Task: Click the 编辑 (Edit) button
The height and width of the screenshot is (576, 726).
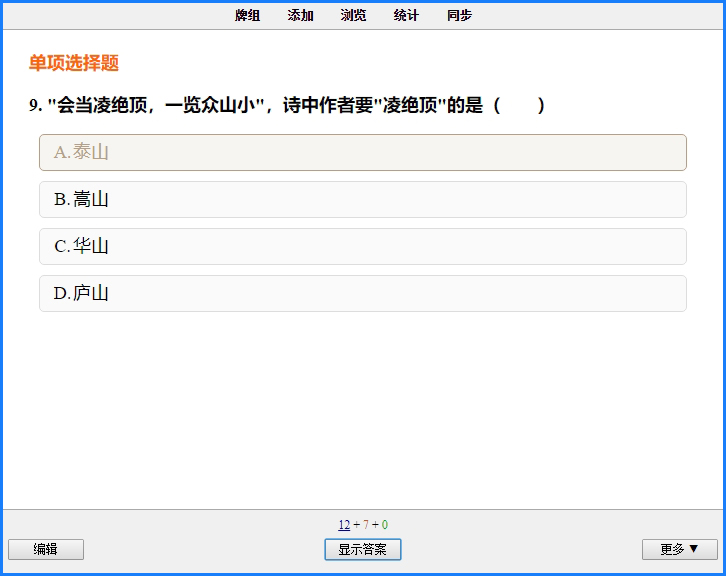Action: point(46,549)
